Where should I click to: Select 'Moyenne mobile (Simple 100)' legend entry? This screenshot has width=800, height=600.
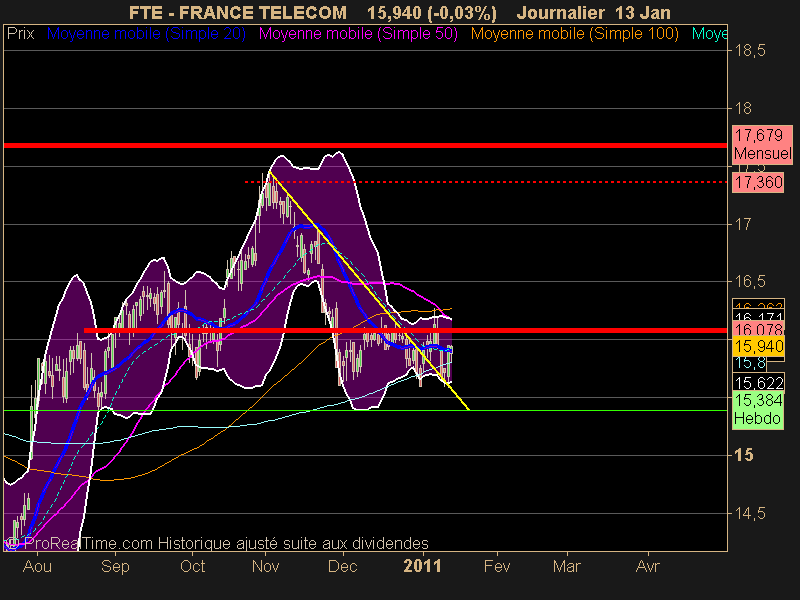(574, 34)
